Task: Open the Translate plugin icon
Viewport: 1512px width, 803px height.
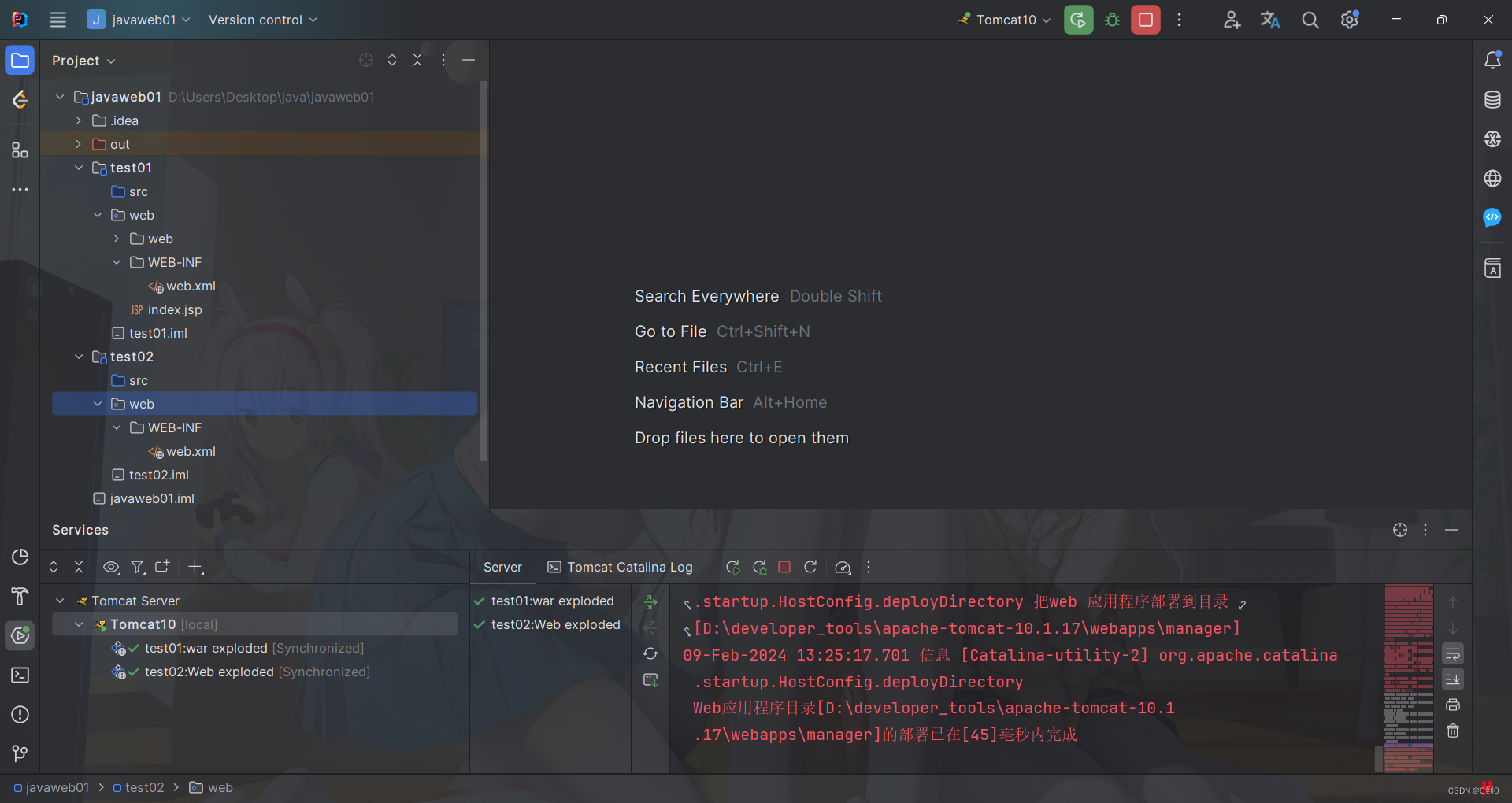Action: [x=1270, y=20]
